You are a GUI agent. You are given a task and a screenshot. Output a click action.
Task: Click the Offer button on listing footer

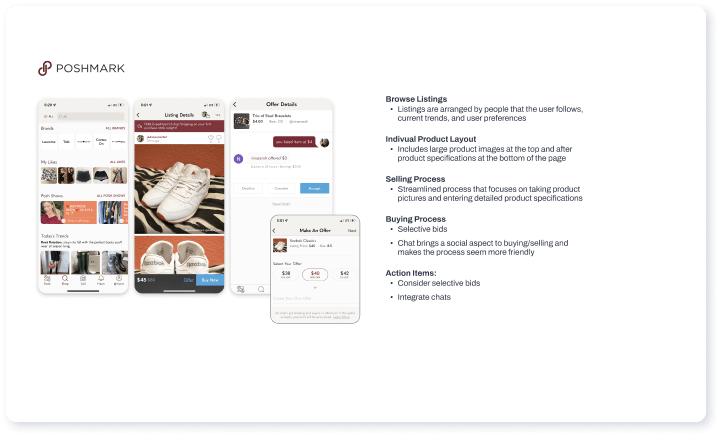[x=188, y=280]
